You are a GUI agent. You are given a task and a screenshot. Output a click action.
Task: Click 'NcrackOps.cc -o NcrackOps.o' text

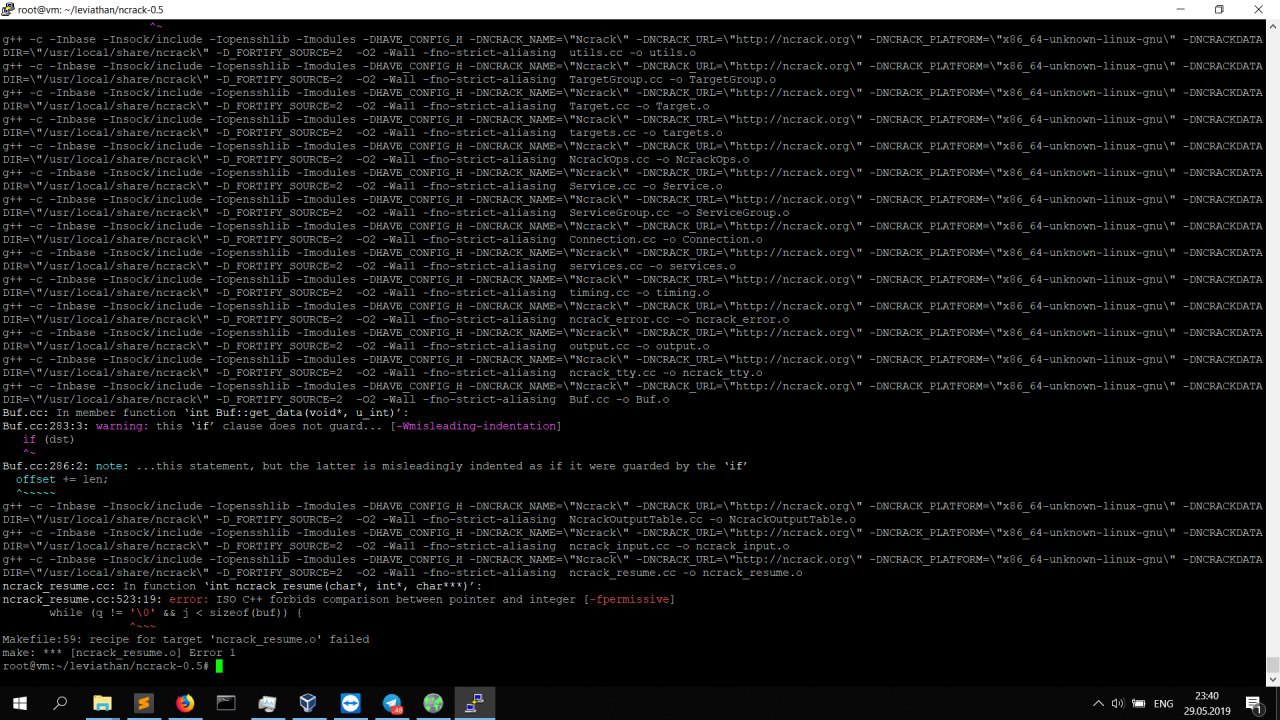pos(659,159)
